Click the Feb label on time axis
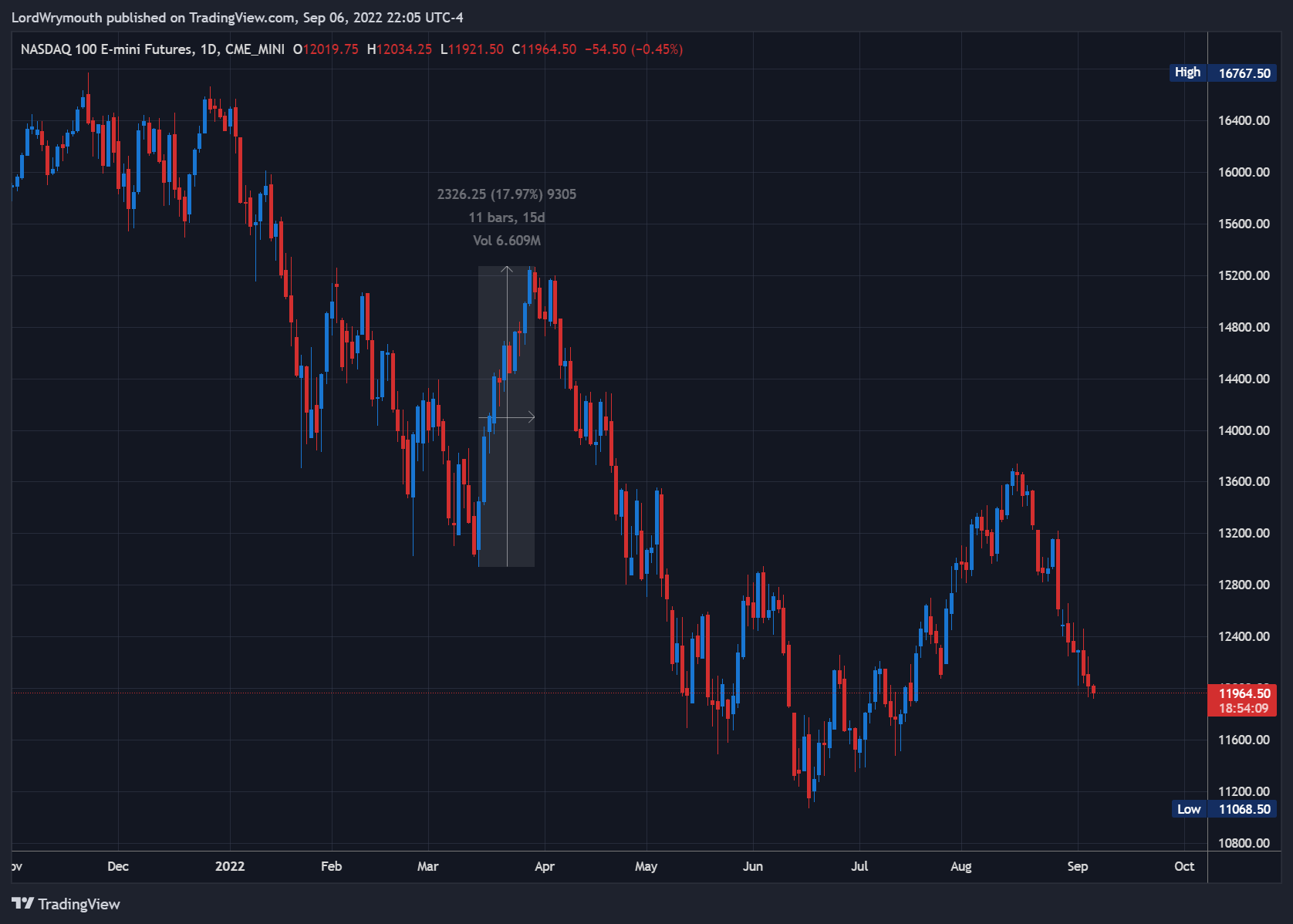 (332, 866)
